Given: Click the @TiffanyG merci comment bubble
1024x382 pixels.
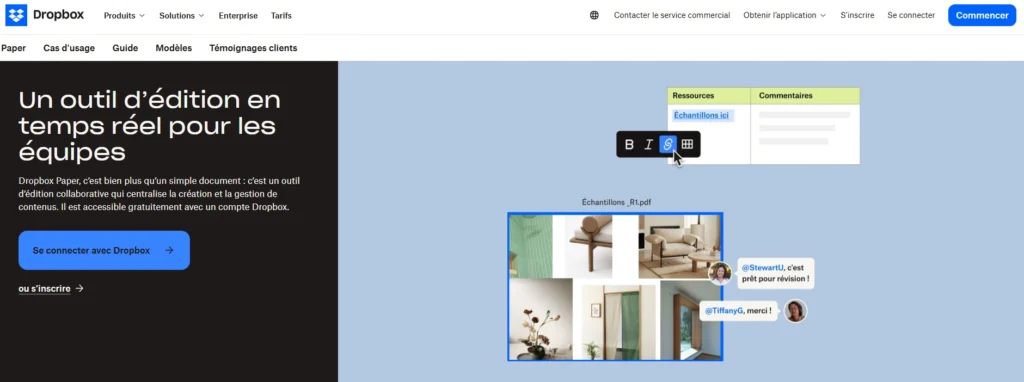Looking at the screenshot, I should point(739,311).
